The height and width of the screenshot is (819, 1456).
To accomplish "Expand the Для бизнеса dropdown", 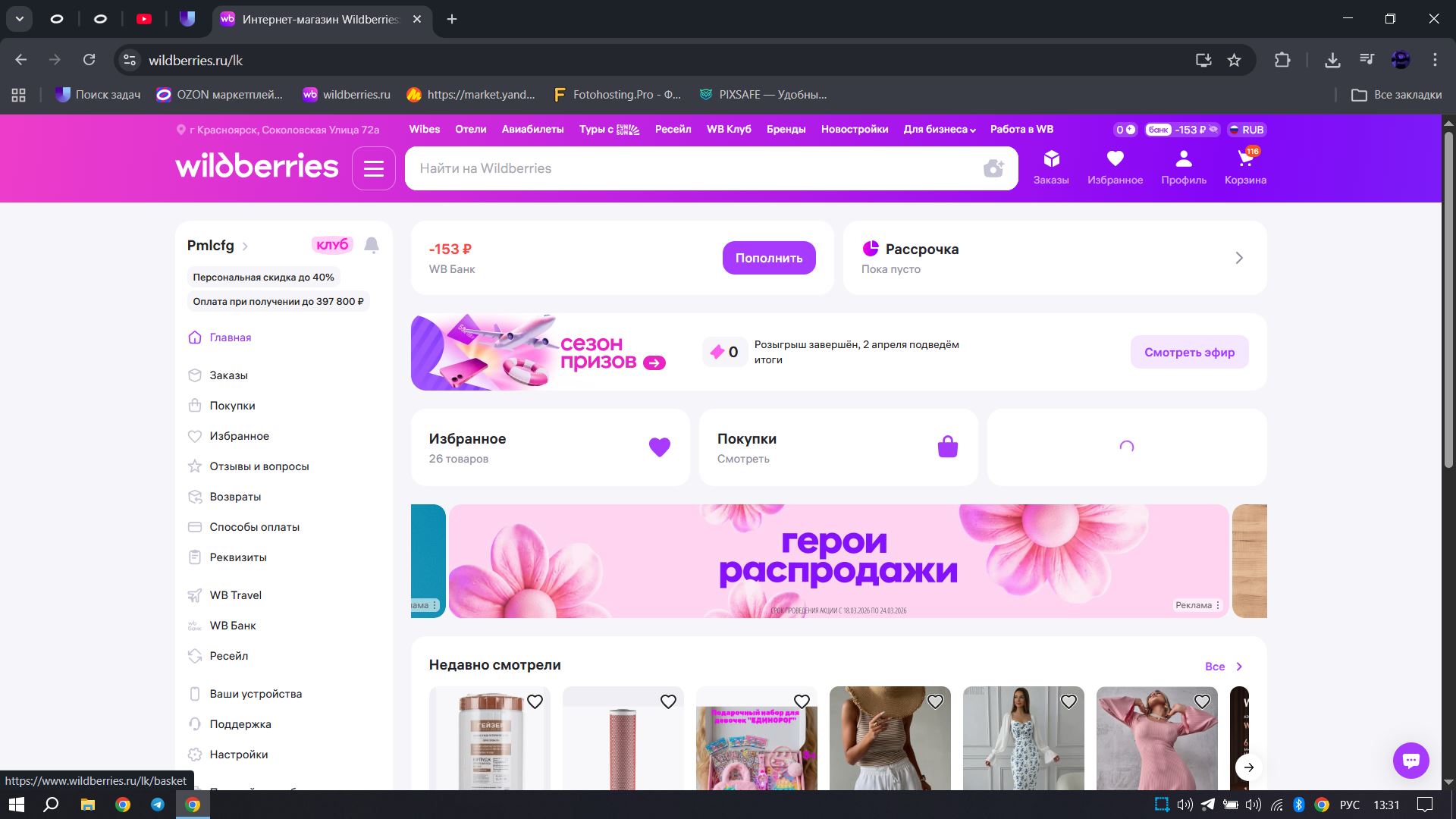I will click(x=939, y=130).
